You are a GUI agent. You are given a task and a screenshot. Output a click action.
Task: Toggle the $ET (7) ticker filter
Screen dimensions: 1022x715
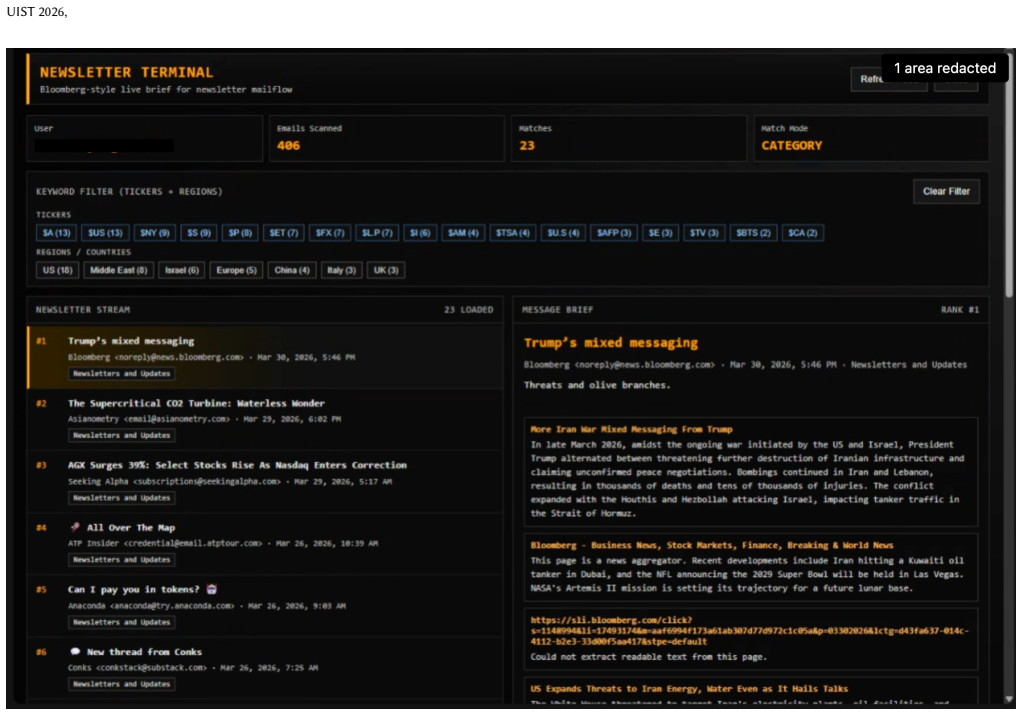coord(284,233)
